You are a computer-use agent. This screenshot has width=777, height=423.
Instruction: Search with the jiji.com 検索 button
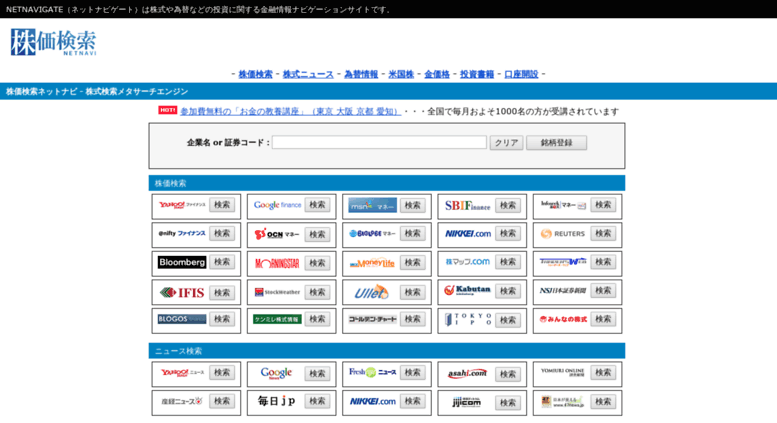click(x=507, y=403)
